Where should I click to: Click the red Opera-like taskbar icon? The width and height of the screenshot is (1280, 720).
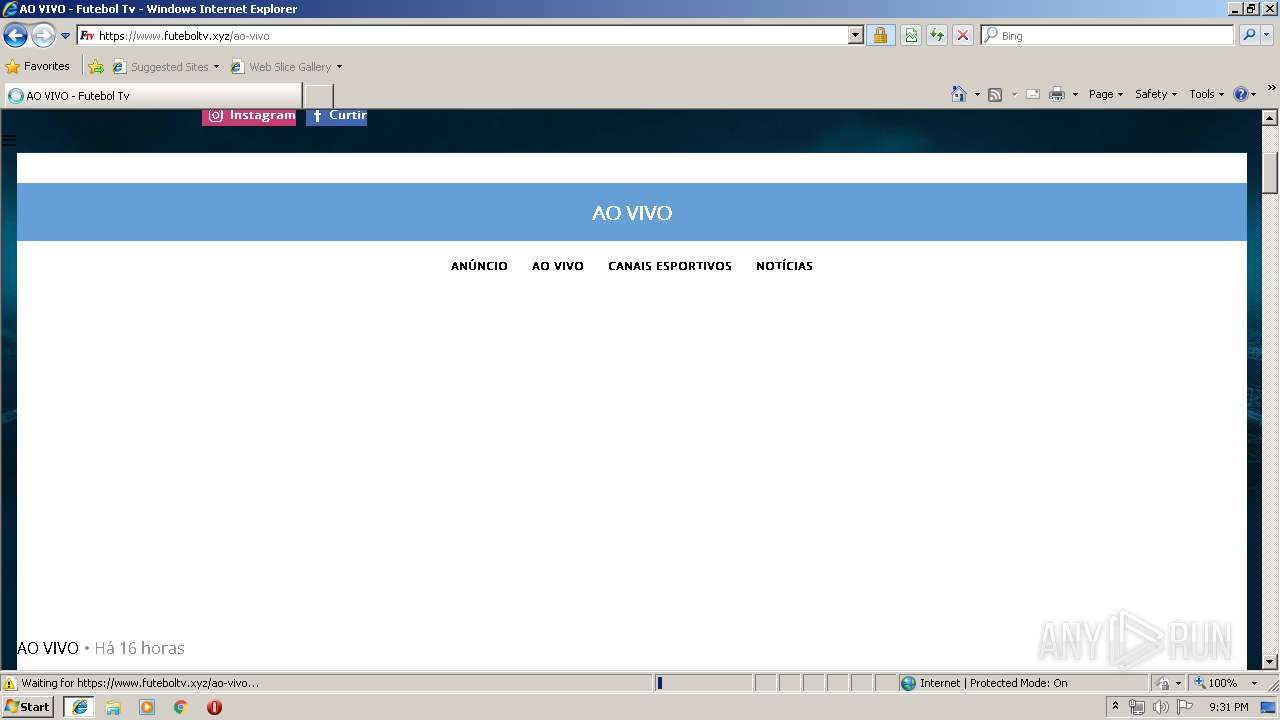point(214,707)
